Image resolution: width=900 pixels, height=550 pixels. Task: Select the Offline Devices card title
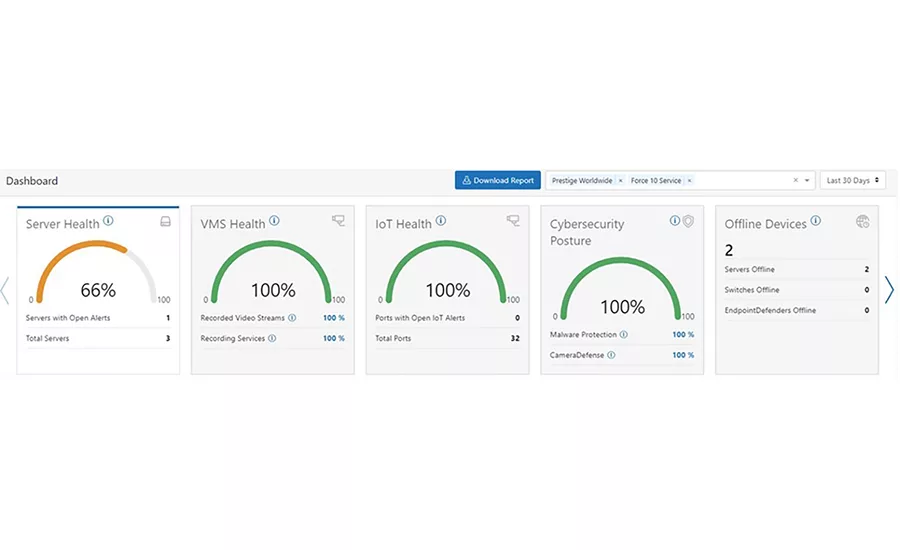tap(765, 224)
